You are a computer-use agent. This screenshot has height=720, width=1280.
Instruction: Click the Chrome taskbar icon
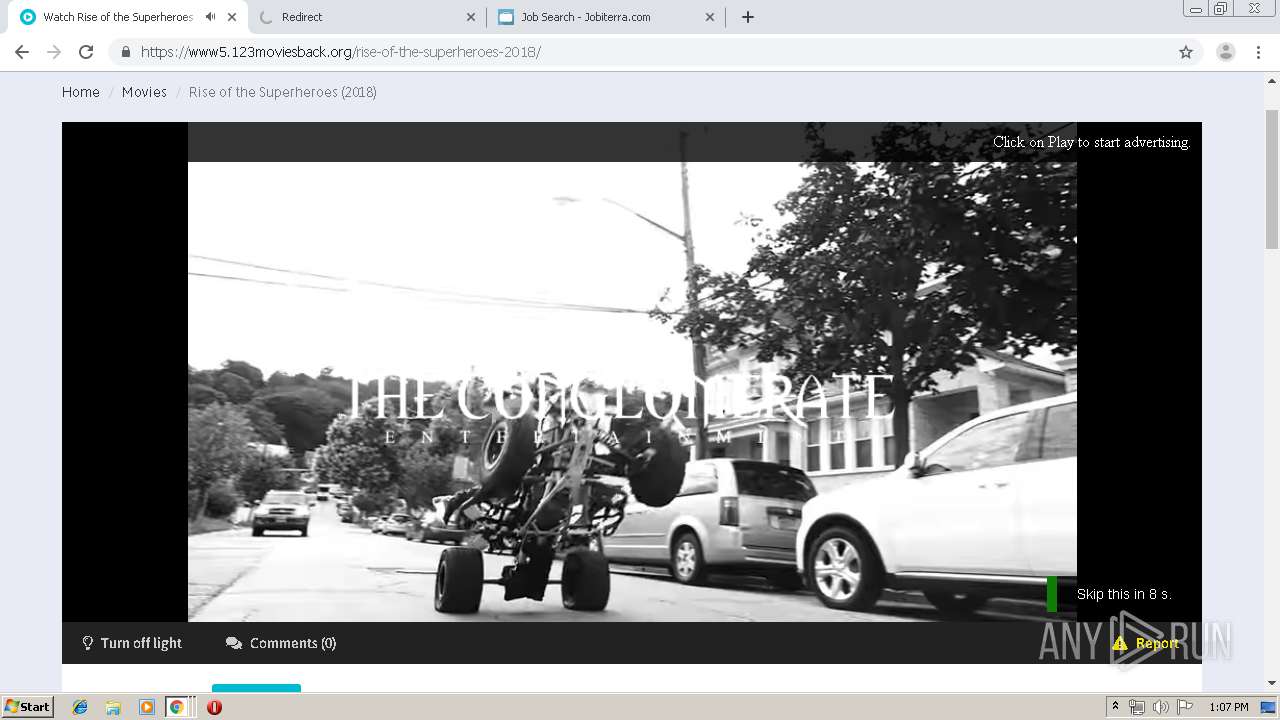click(176, 707)
